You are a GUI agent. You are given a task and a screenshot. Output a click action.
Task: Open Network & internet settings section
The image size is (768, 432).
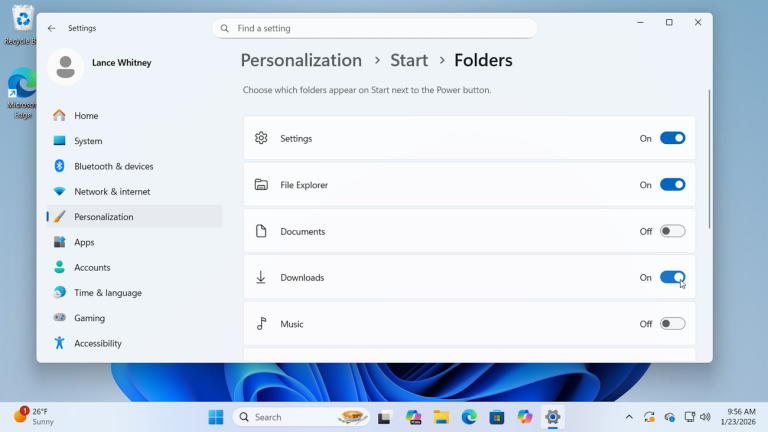pos(112,192)
